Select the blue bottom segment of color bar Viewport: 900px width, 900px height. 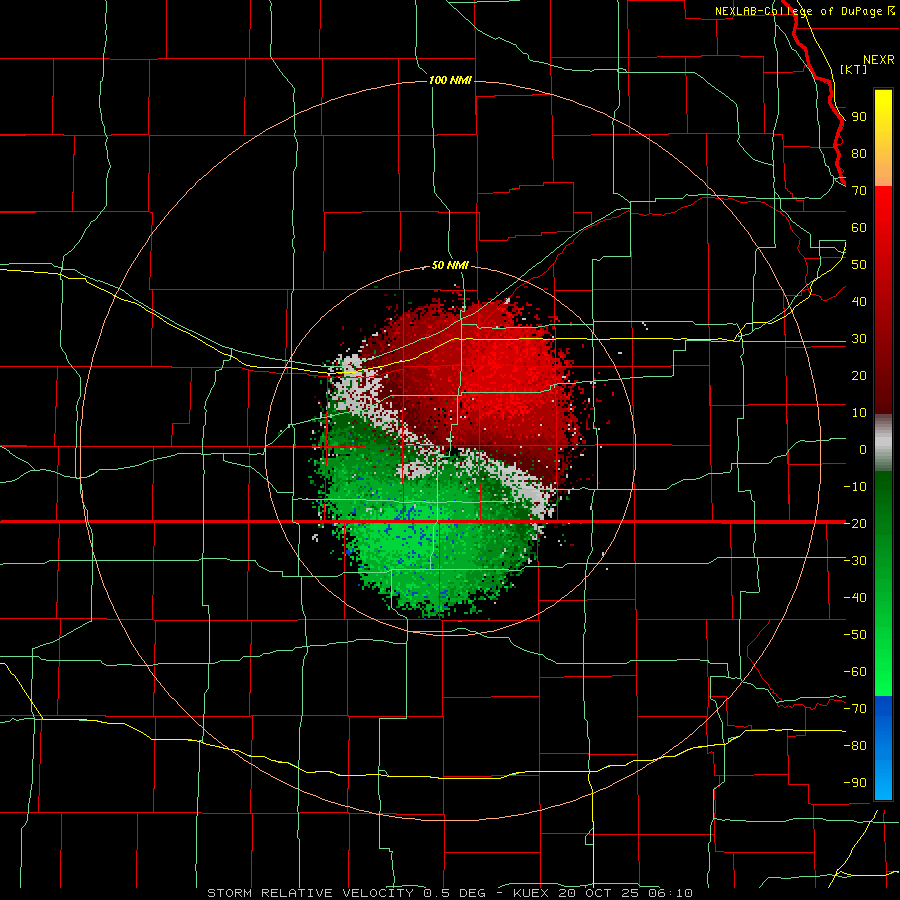pyautogui.click(x=883, y=748)
